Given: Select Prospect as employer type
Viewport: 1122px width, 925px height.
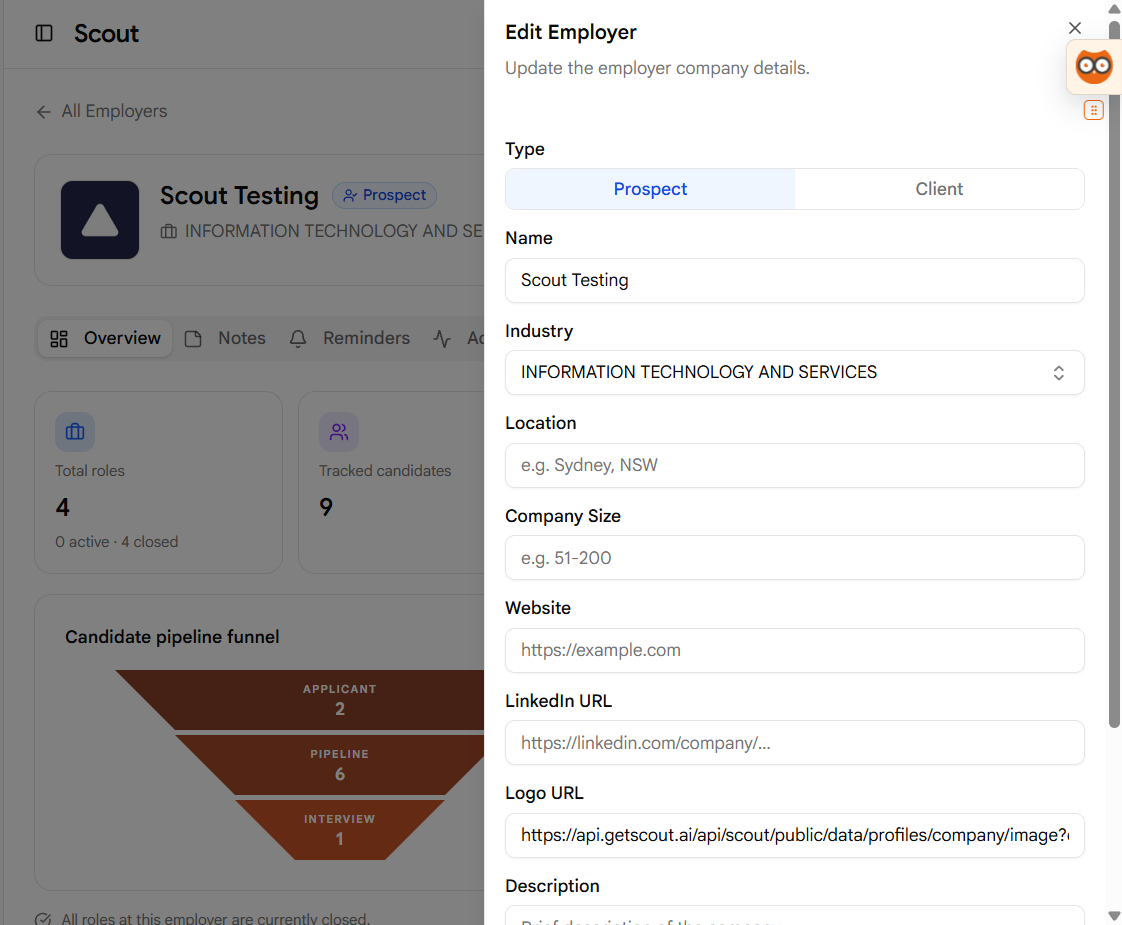Looking at the screenshot, I should click(x=650, y=189).
